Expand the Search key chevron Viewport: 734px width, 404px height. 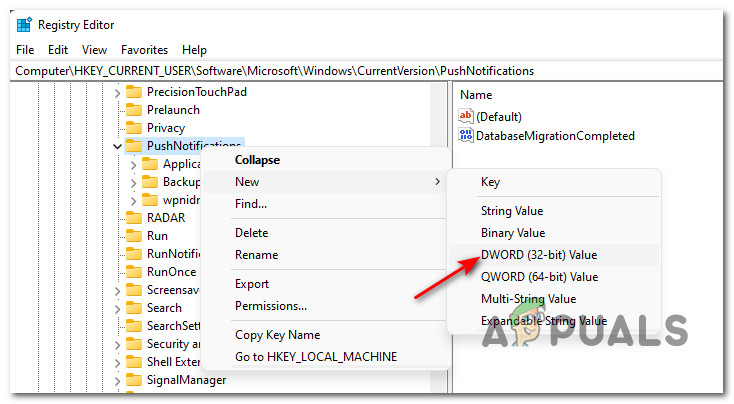[x=117, y=309]
